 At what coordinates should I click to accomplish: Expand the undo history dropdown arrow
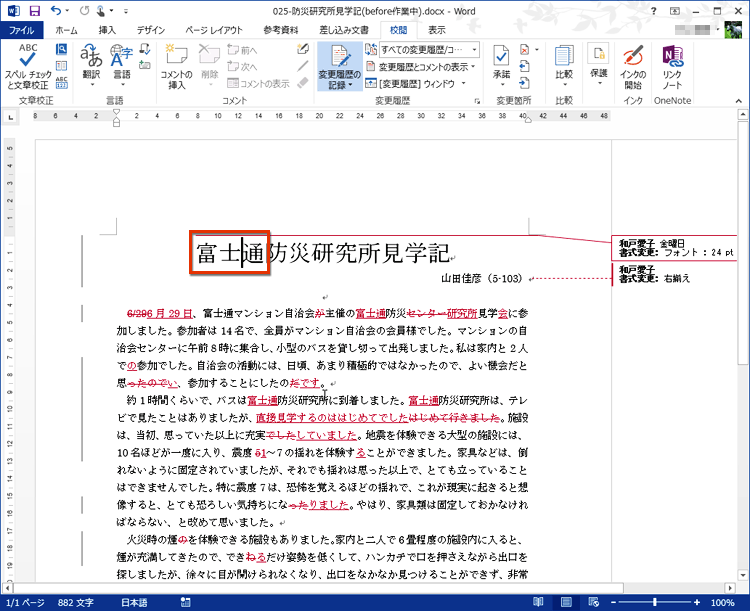click(x=67, y=11)
